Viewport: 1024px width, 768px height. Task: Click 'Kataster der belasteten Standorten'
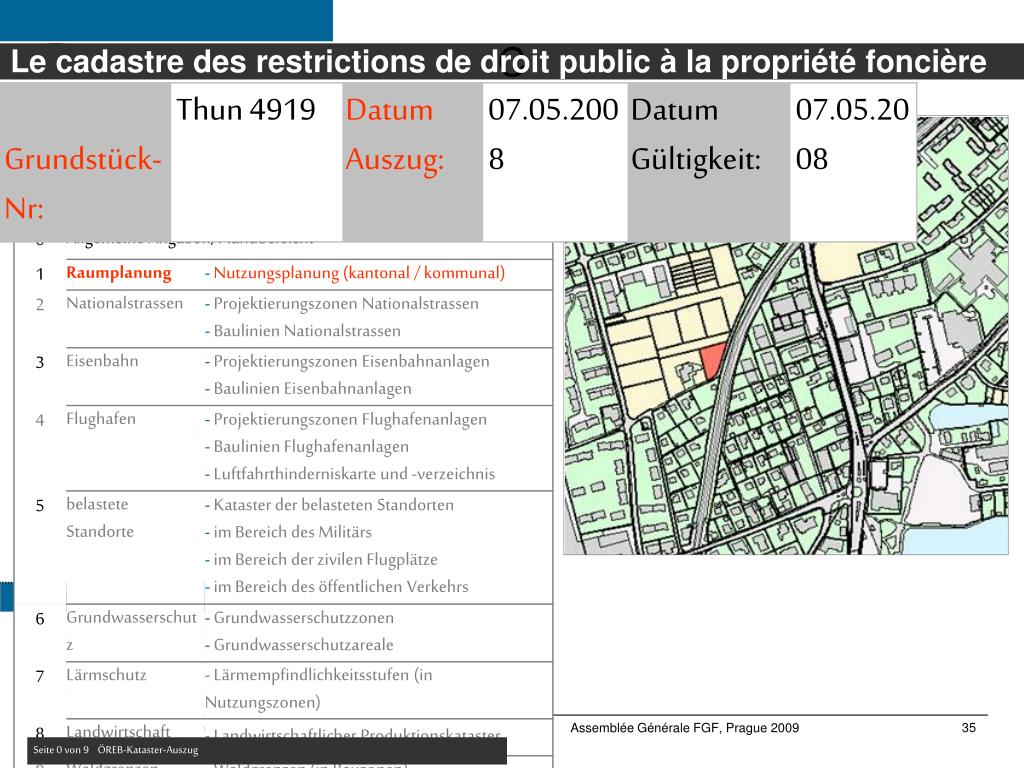pos(333,505)
